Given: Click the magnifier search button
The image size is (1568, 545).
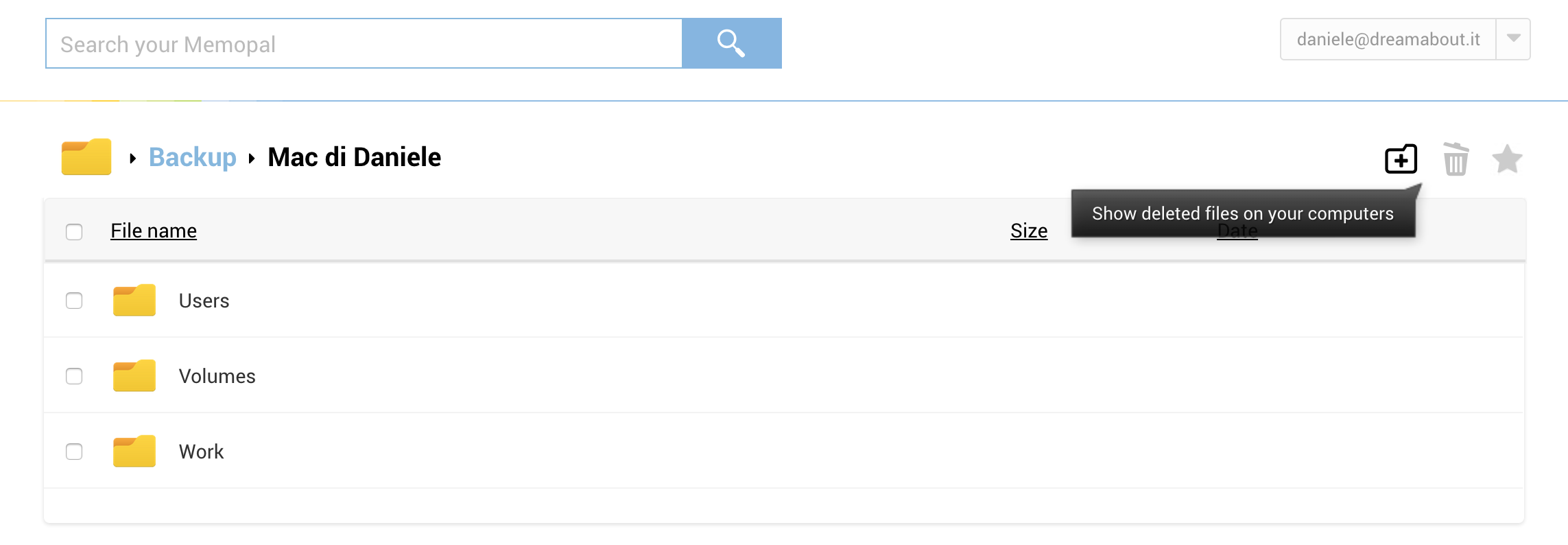Looking at the screenshot, I should tap(732, 43).
